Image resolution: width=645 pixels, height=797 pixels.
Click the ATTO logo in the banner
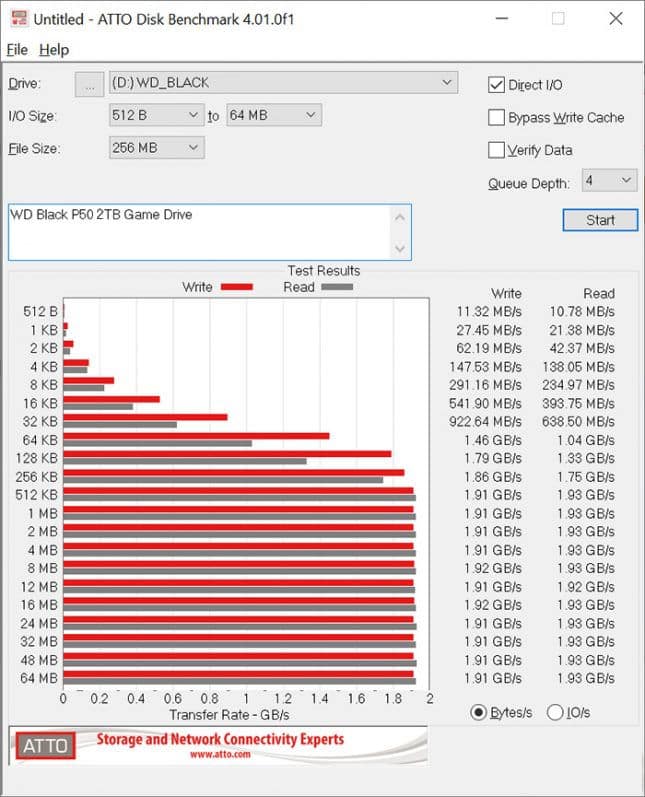pyautogui.click(x=45, y=746)
